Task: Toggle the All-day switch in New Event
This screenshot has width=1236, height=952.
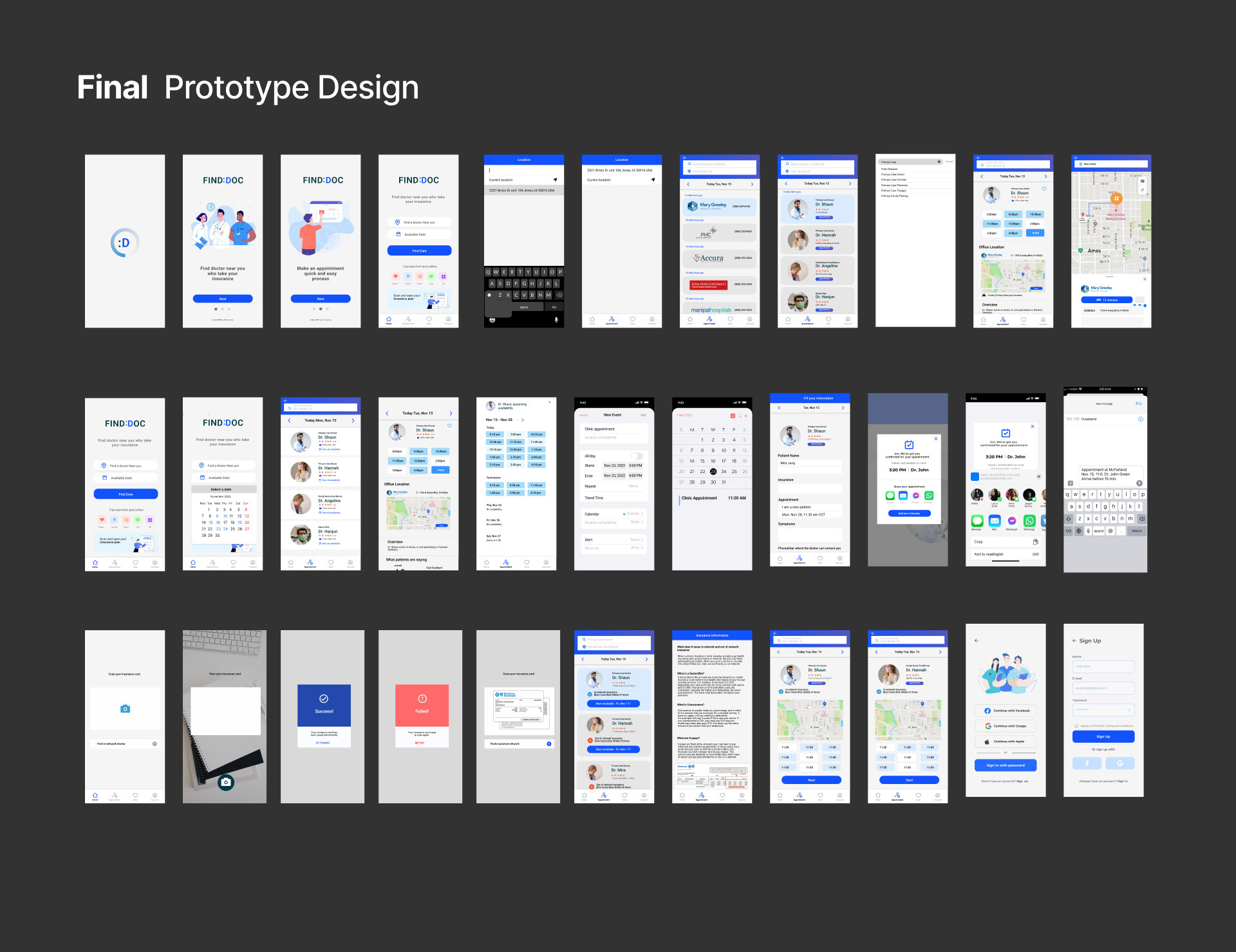Action: [636, 456]
